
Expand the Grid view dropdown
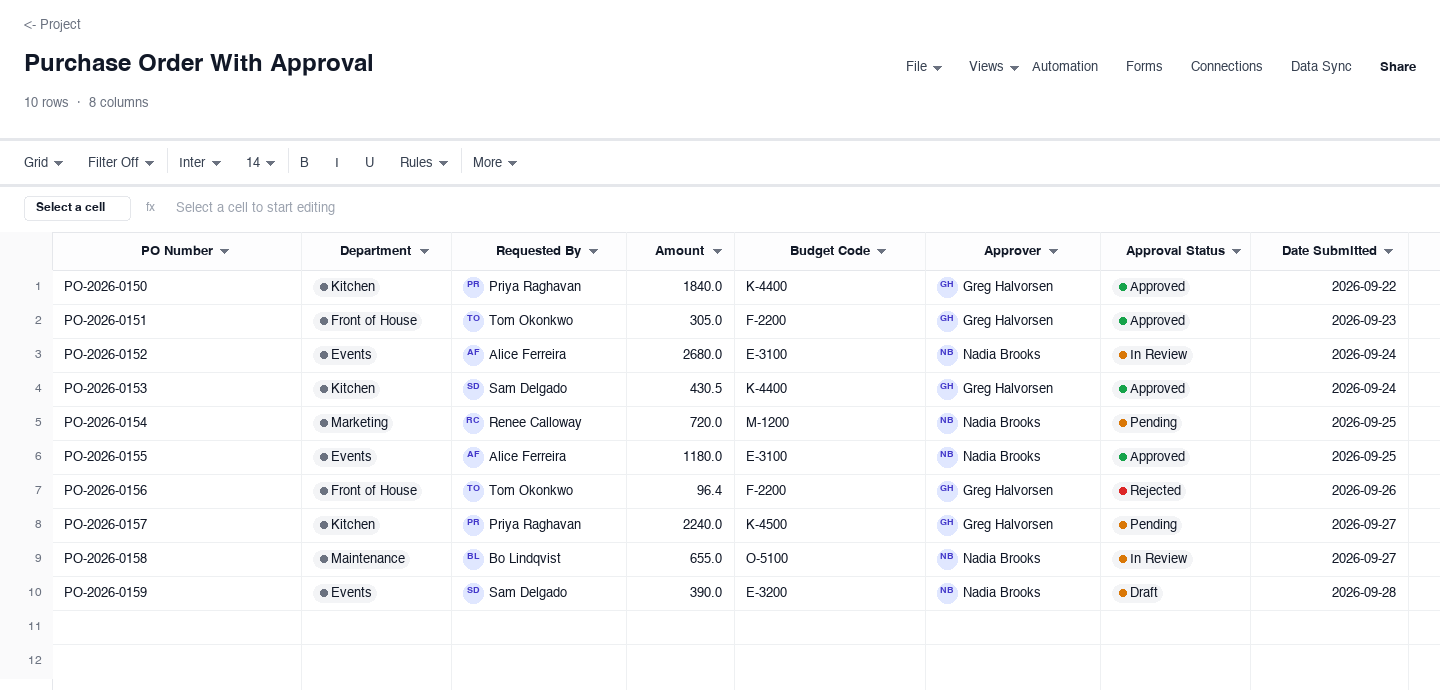coord(44,162)
